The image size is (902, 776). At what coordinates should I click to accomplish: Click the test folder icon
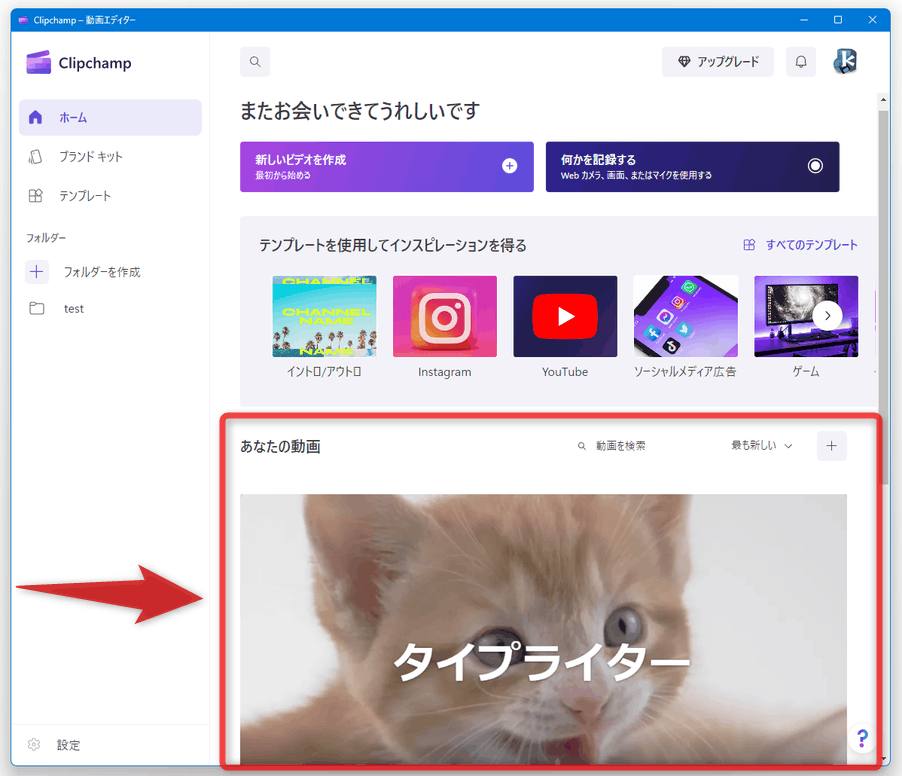point(37,308)
